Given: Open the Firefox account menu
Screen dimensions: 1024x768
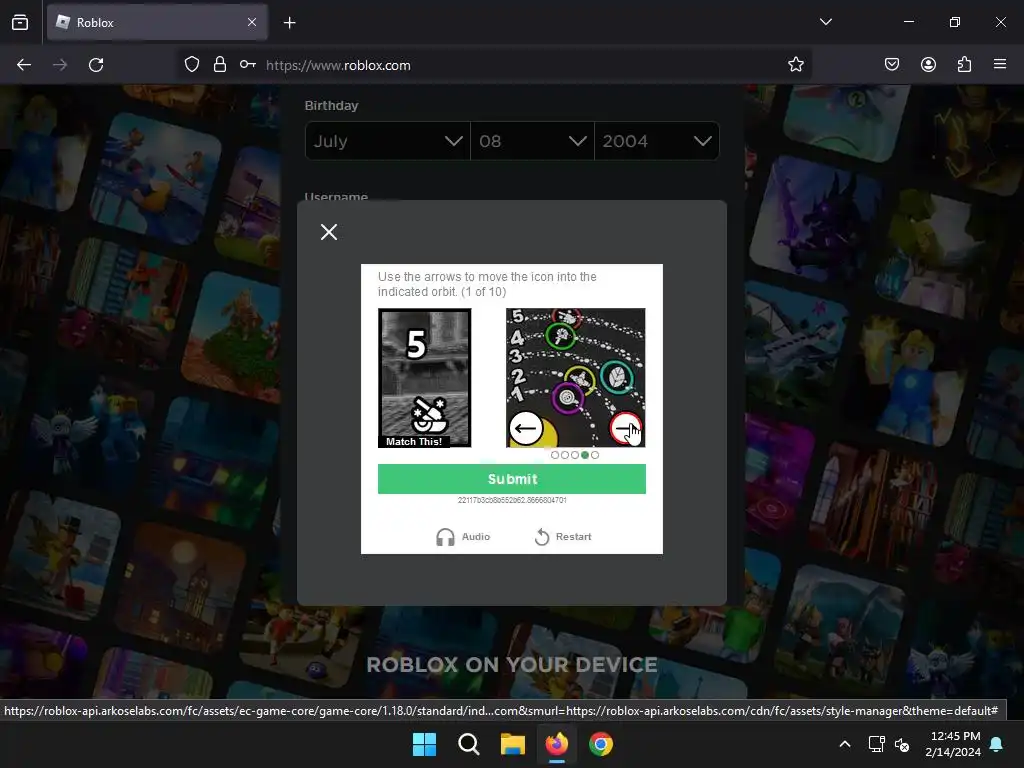Looking at the screenshot, I should 928,65.
